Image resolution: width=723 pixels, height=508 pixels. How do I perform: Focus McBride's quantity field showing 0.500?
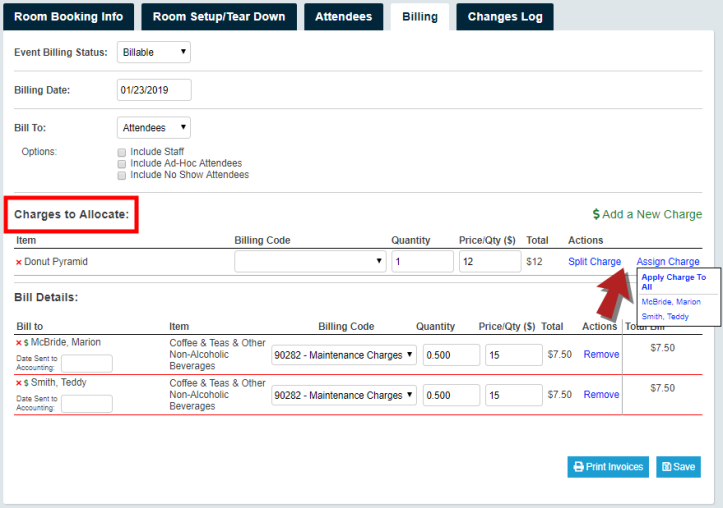pyautogui.click(x=451, y=355)
